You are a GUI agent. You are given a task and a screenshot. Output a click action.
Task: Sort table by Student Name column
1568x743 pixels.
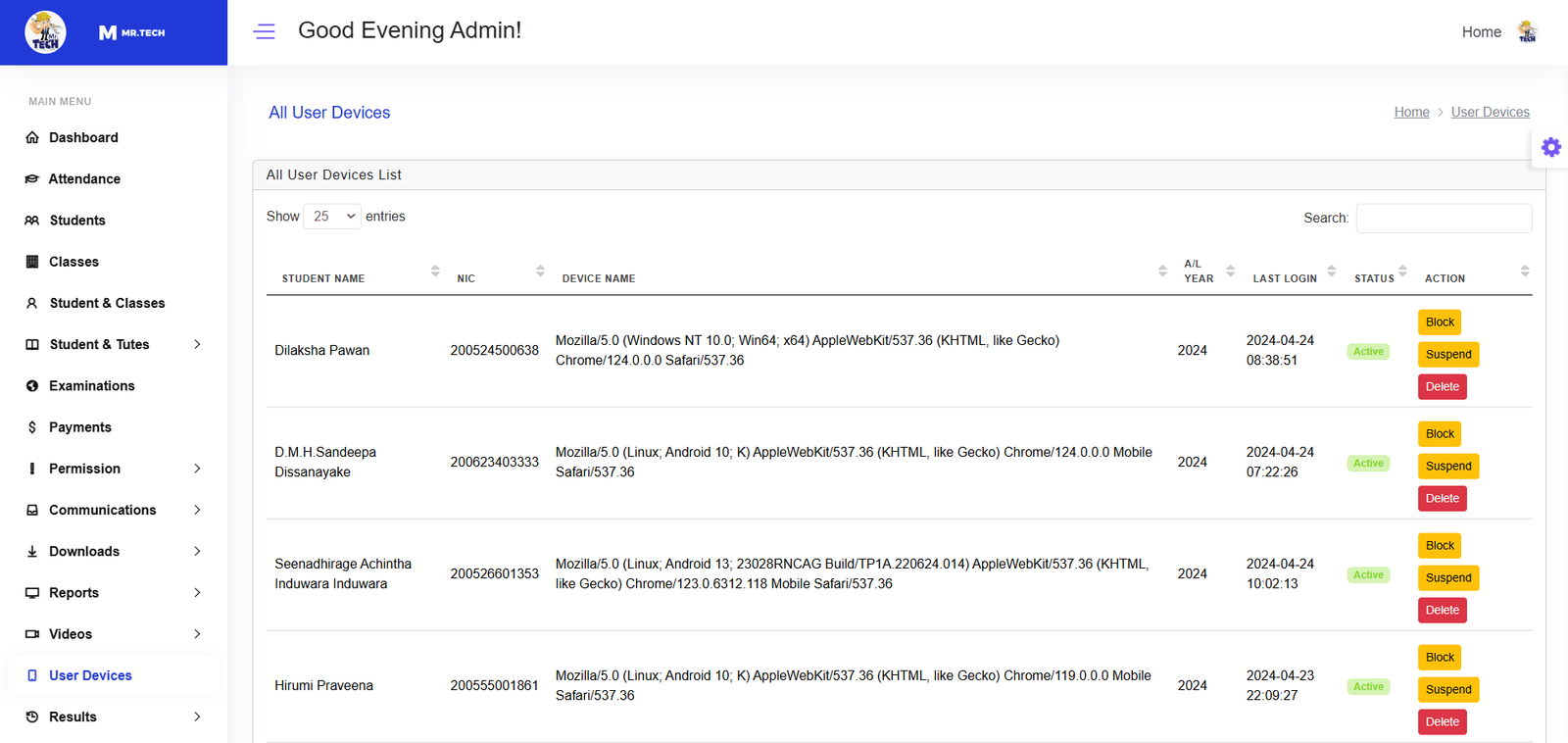pyautogui.click(x=323, y=278)
